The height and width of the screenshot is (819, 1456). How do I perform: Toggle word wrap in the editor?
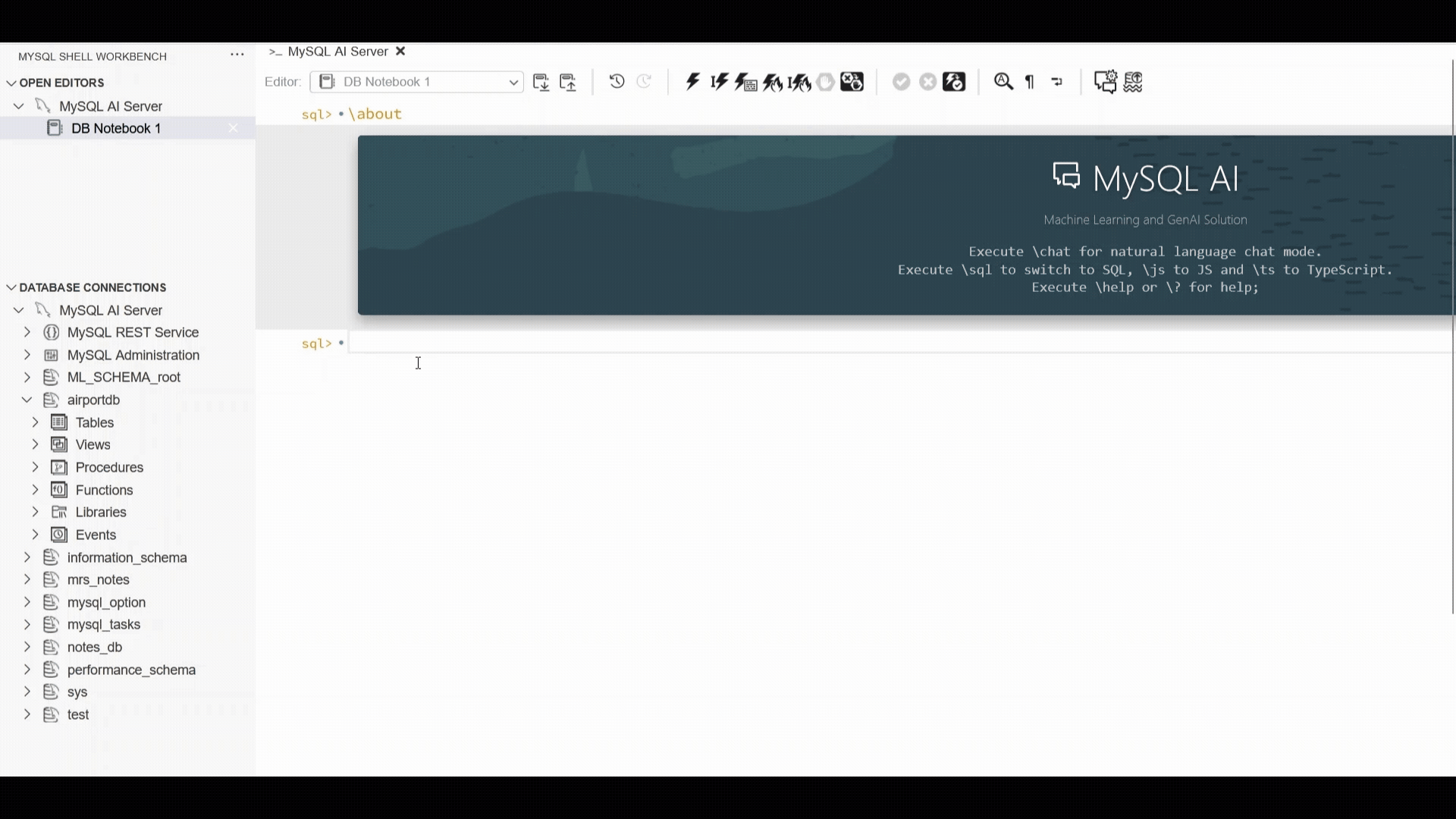click(x=1057, y=82)
